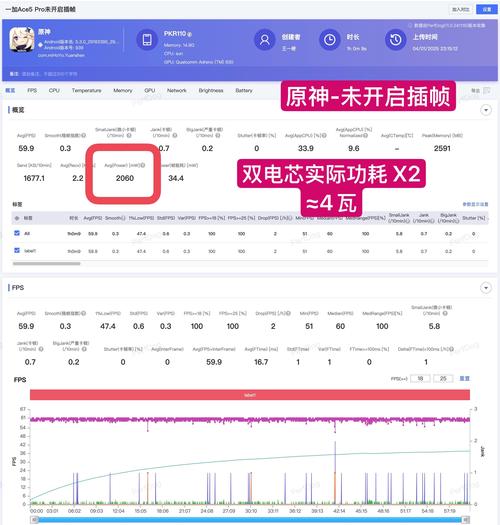Collapse the FPS section with its arrow
The height and width of the screenshot is (525, 500).
[486, 288]
